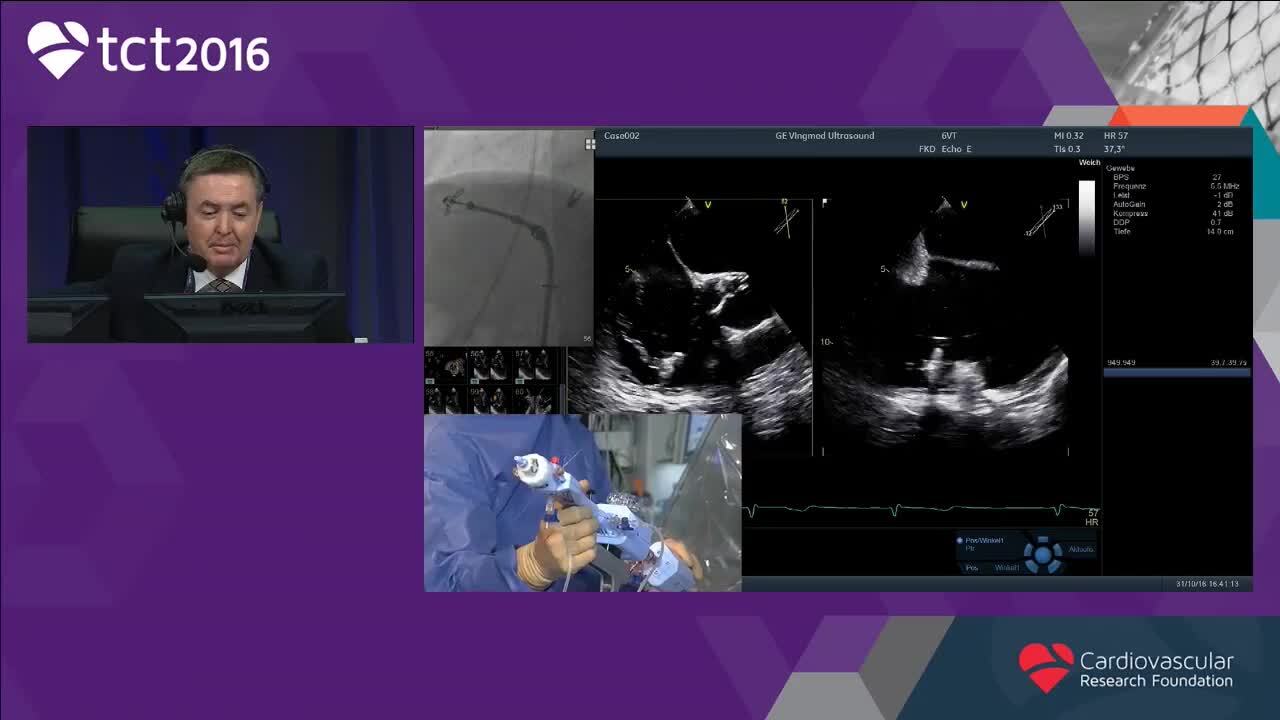
Task: Click the left view's probe orientation V marker
Action: pos(708,205)
